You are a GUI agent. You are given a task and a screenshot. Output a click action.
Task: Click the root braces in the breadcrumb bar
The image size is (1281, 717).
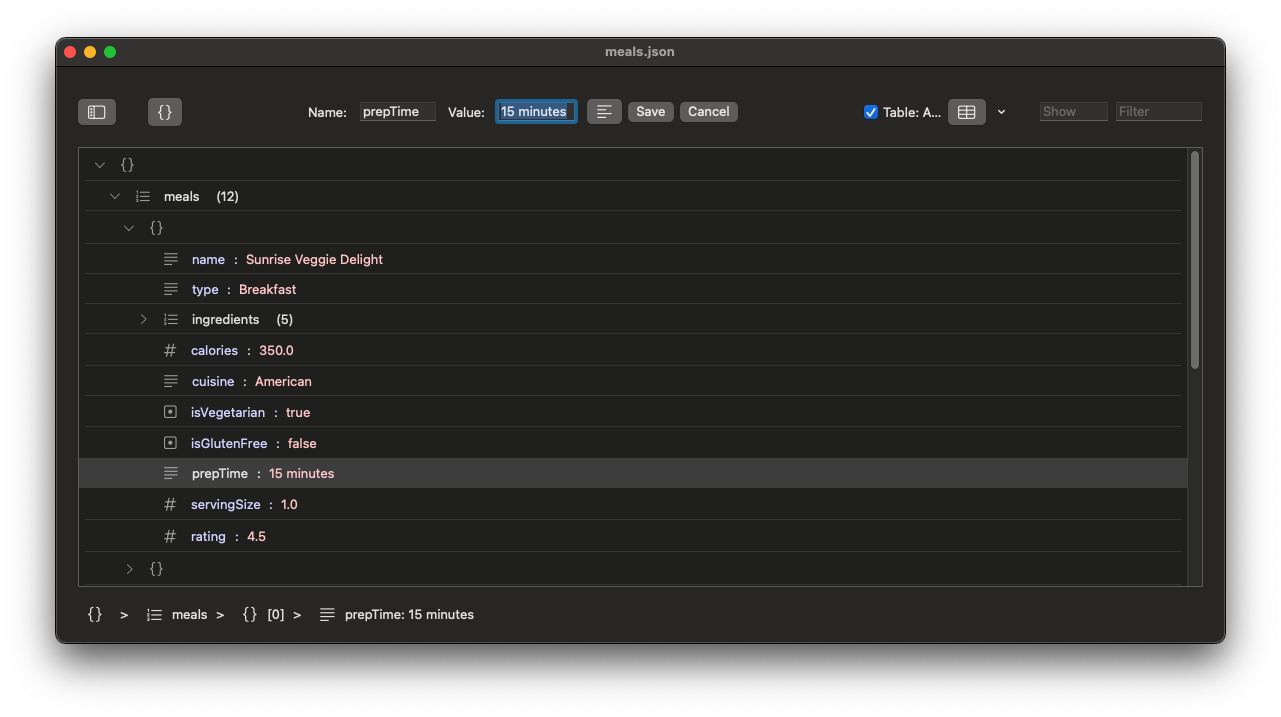click(95, 614)
